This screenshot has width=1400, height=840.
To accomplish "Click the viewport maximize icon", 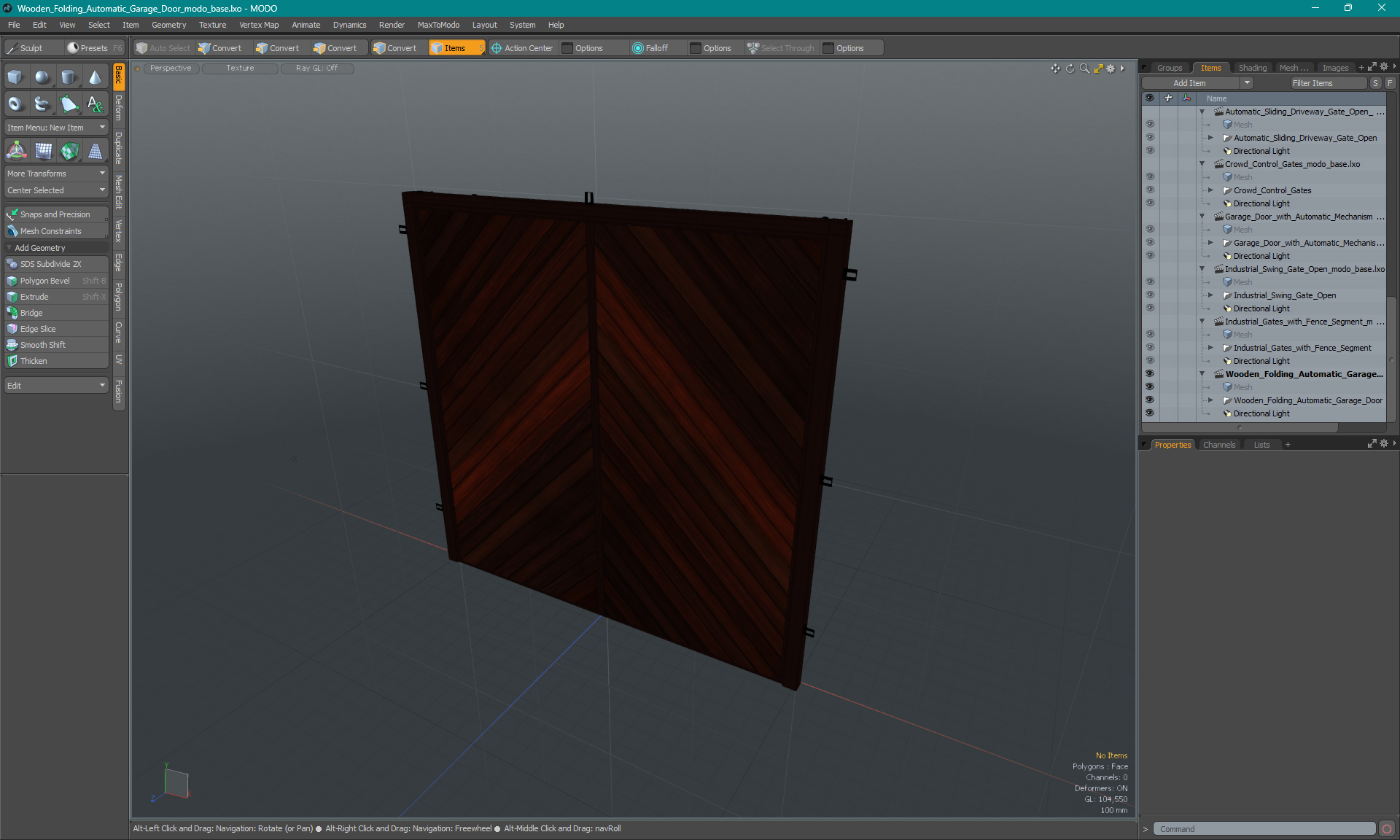I will tap(1098, 69).
